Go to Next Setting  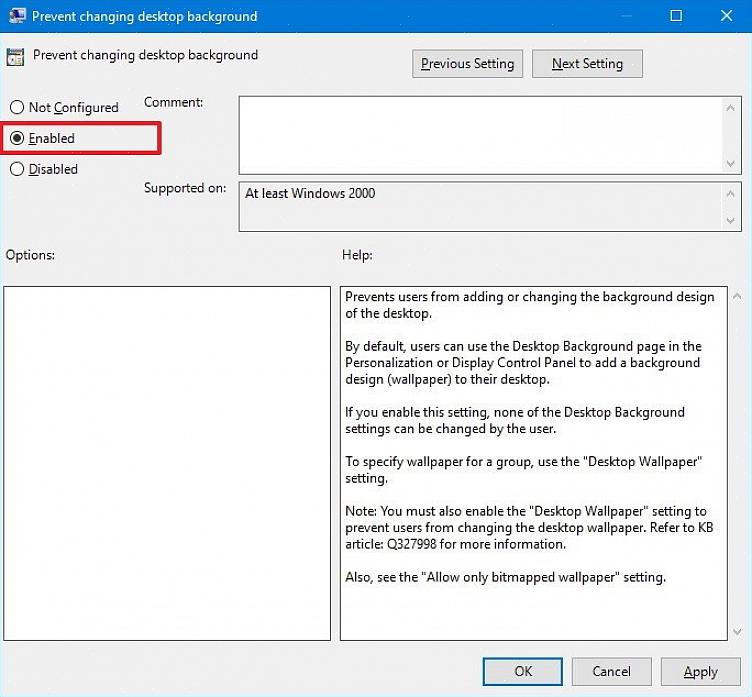(x=587, y=64)
